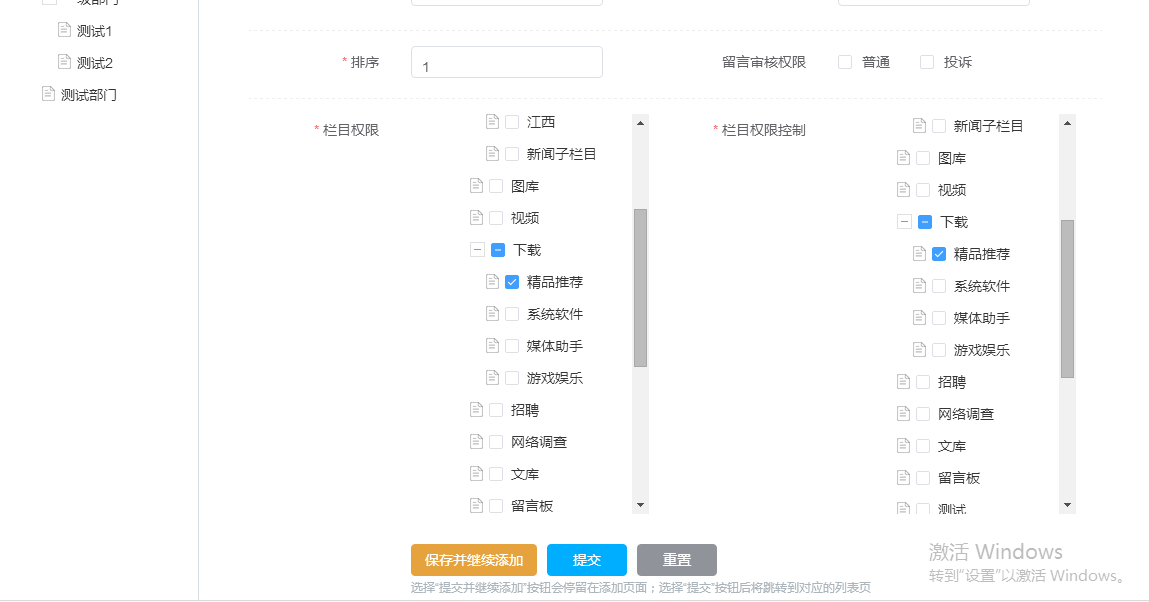
Task: Select the 视频 item in 栏目权限控制 tree
Action: point(952,190)
